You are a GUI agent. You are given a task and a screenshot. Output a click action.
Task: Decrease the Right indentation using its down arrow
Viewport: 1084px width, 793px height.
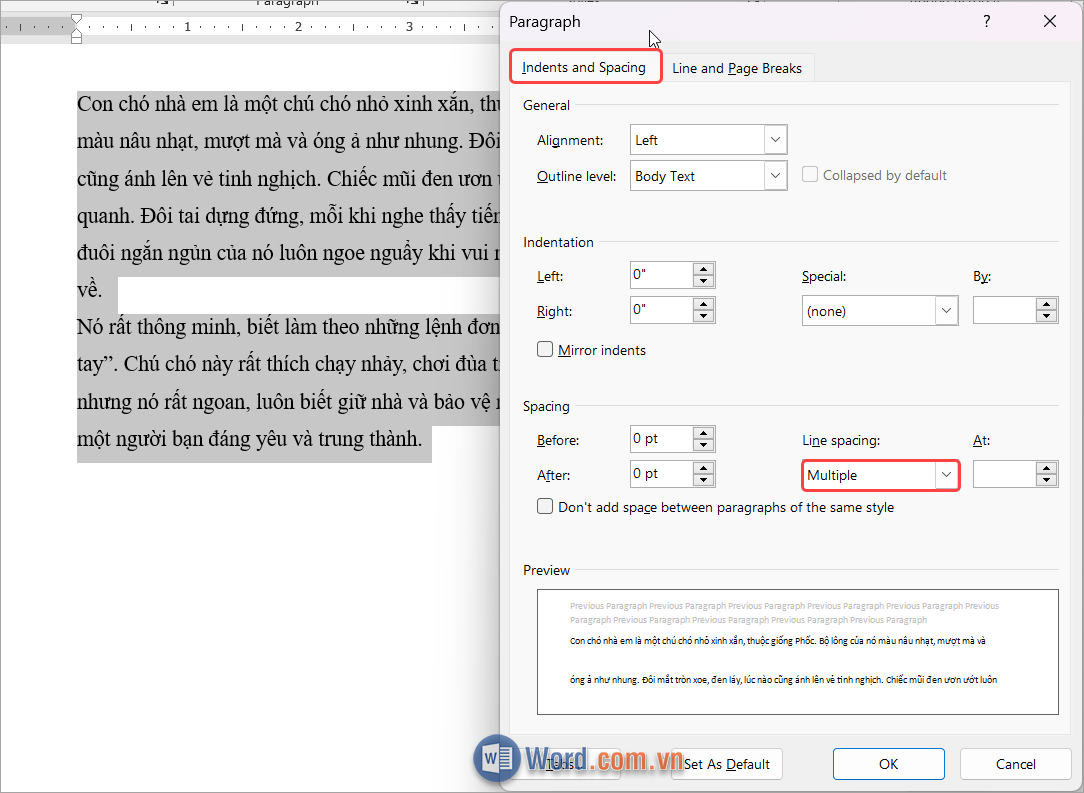coord(703,316)
